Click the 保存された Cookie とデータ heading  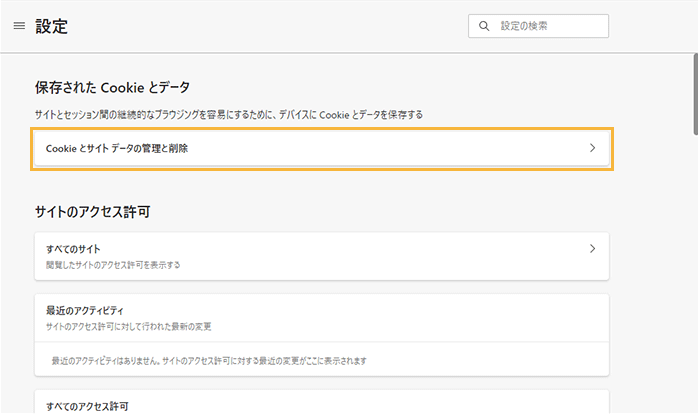pos(112,88)
